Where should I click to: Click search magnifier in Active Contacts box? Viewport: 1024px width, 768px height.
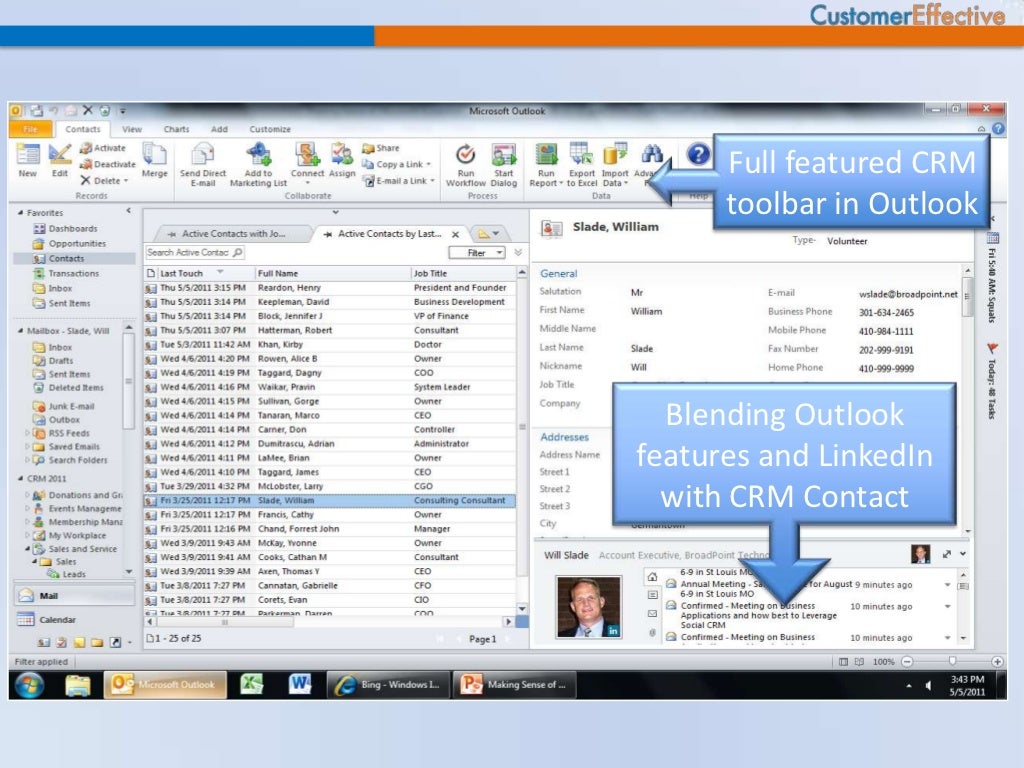(238, 253)
